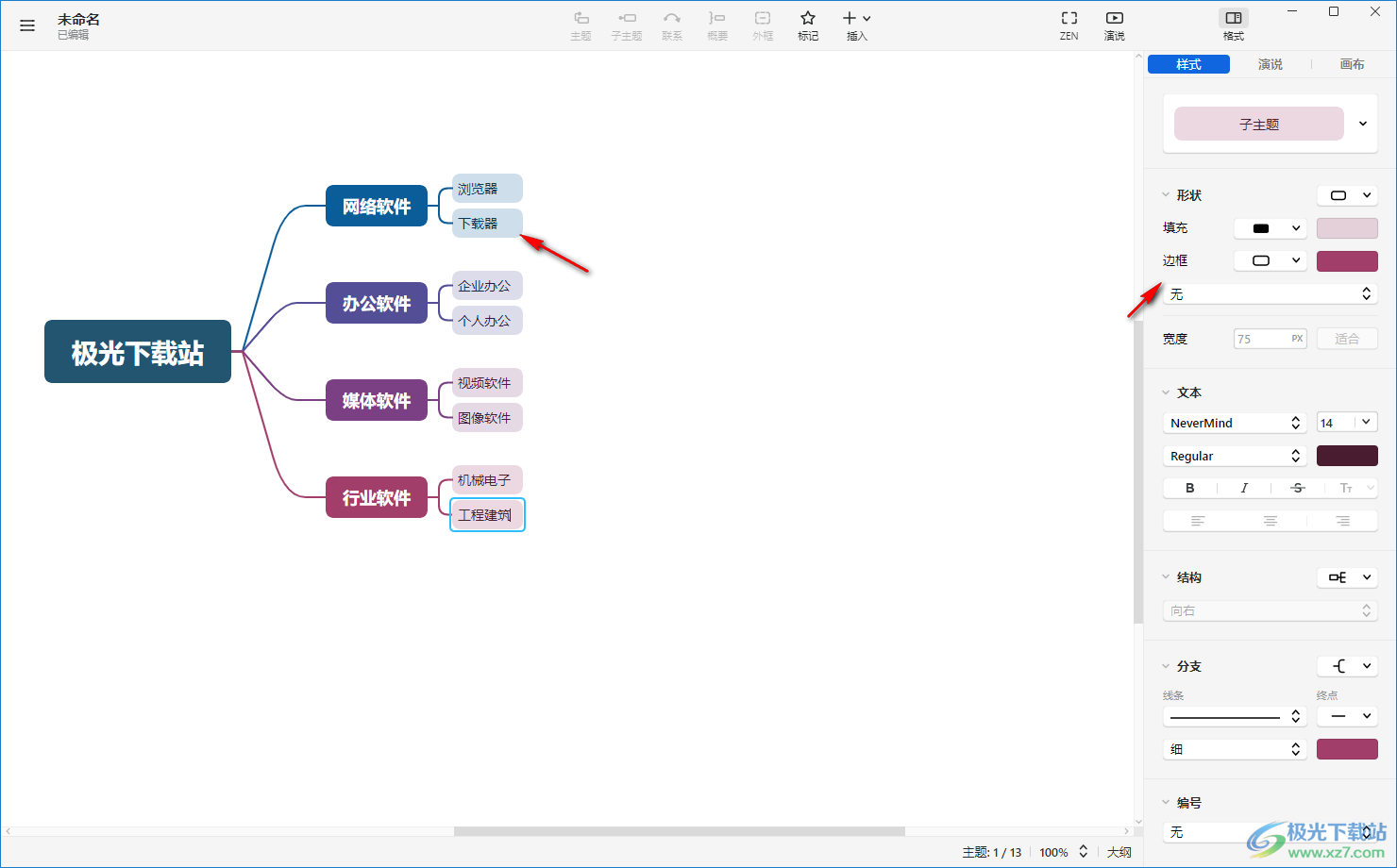Open the hamburger main menu

pos(27,25)
